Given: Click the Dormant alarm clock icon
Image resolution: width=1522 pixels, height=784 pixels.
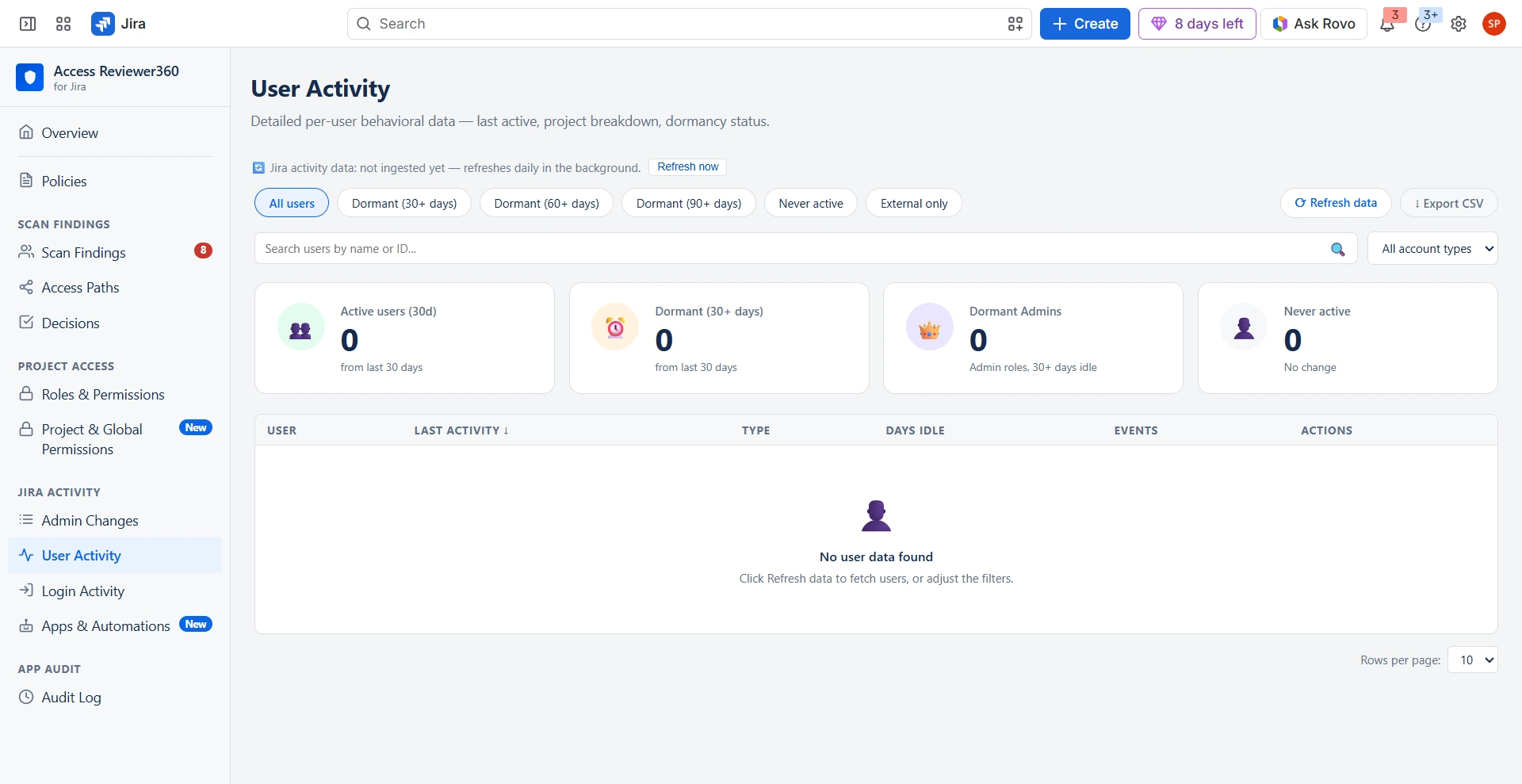Looking at the screenshot, I should [x=615, y=327].
